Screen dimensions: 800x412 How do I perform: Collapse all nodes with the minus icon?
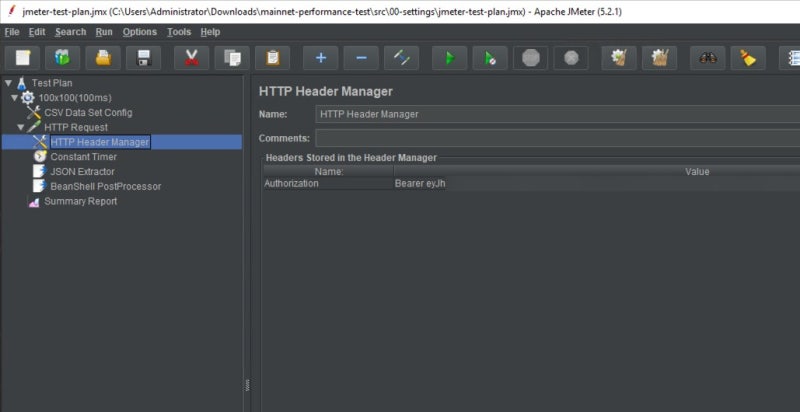click(x=361, y=58)
